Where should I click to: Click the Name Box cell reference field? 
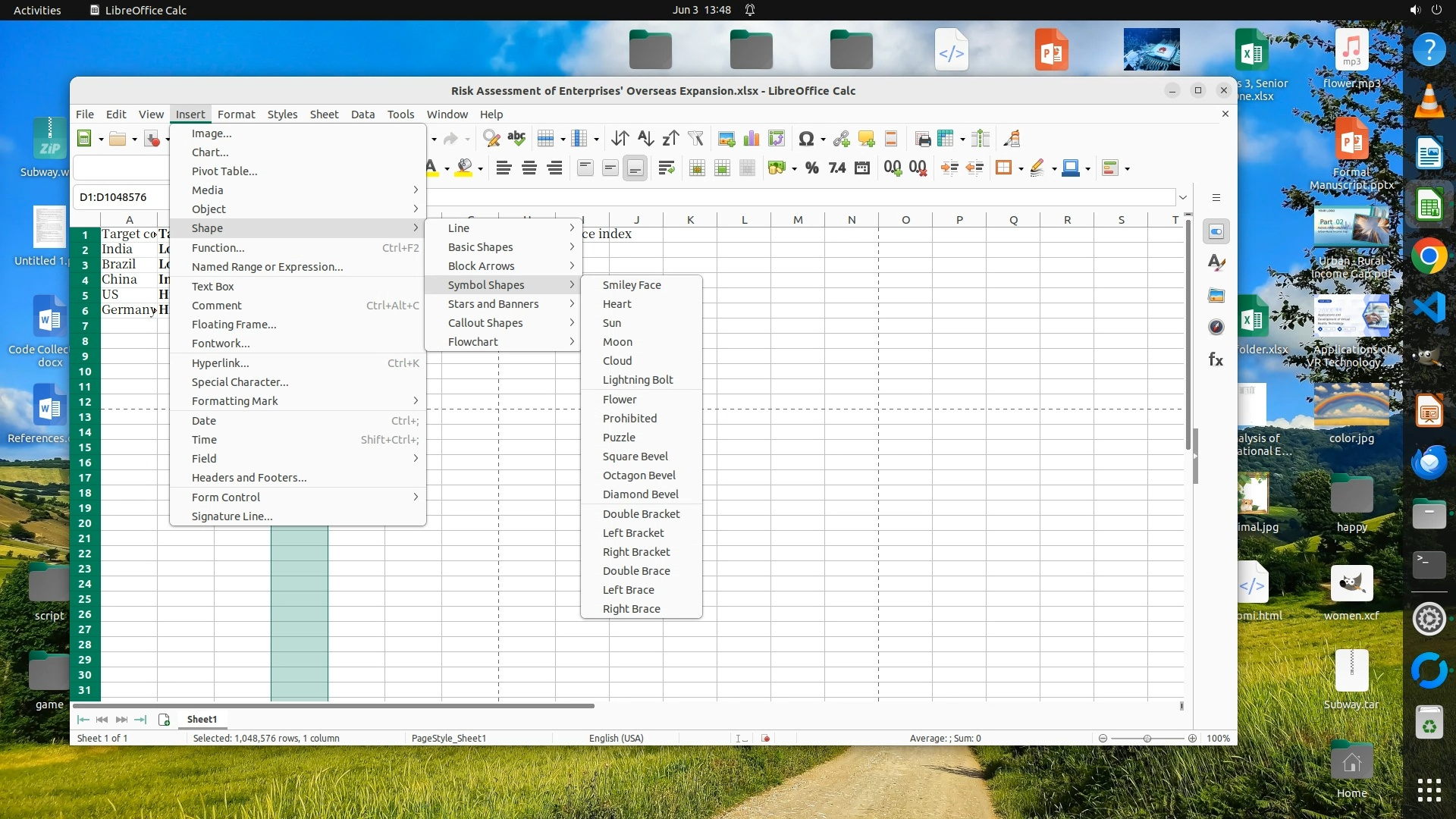[x=121, y=197]
